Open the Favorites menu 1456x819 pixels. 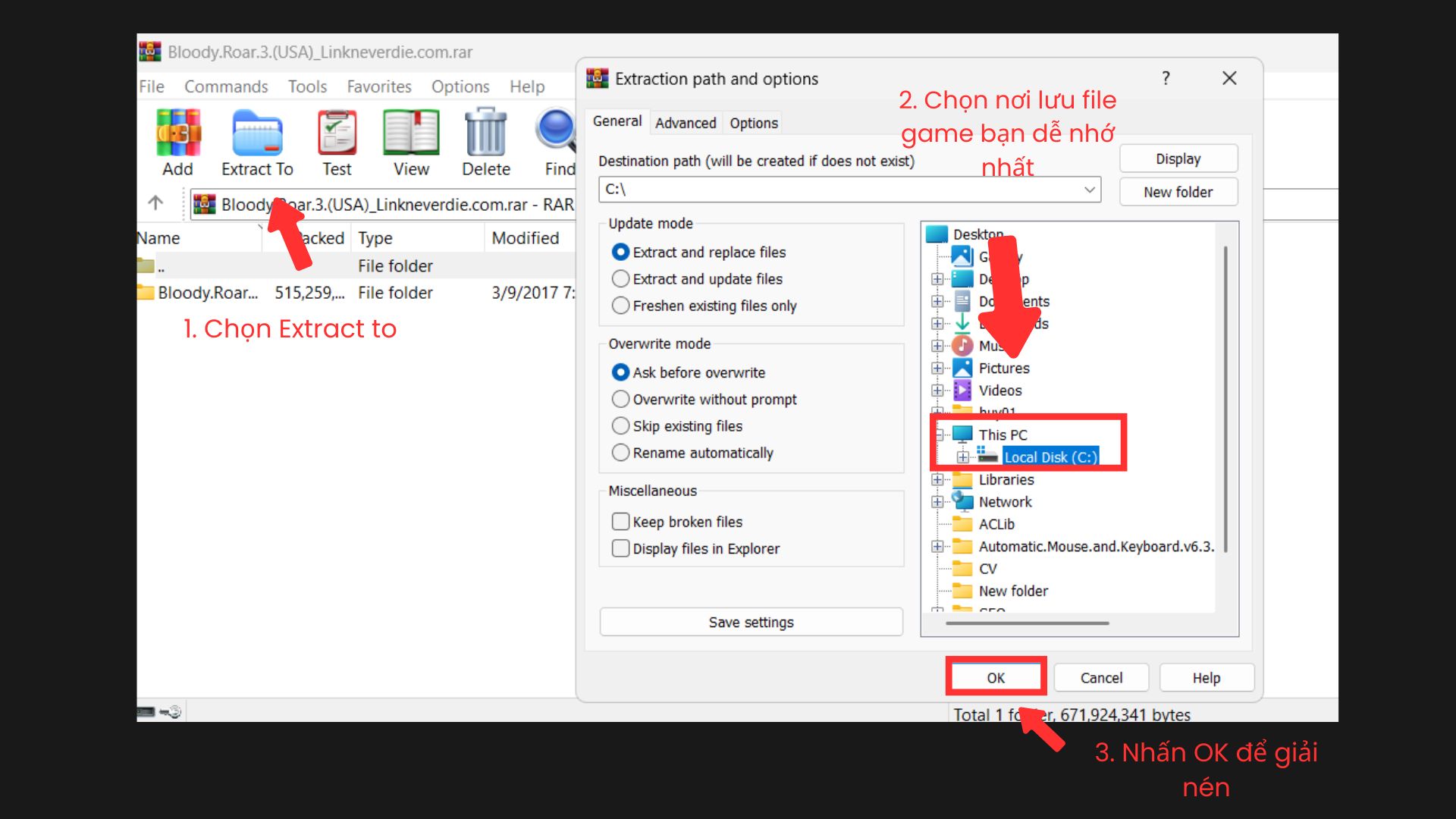tap(379, 86)
